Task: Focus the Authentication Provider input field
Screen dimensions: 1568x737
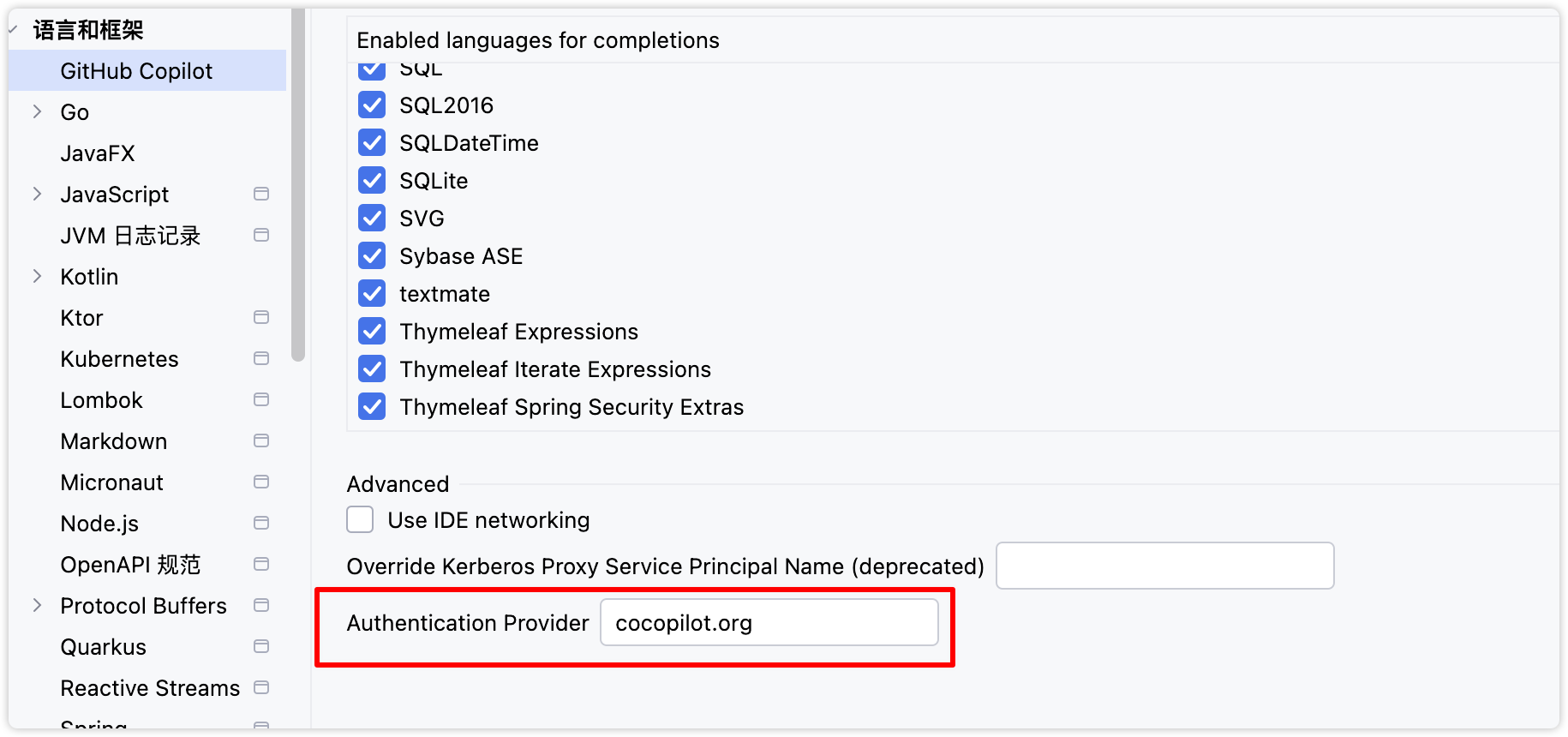Action: pos(769,622)
